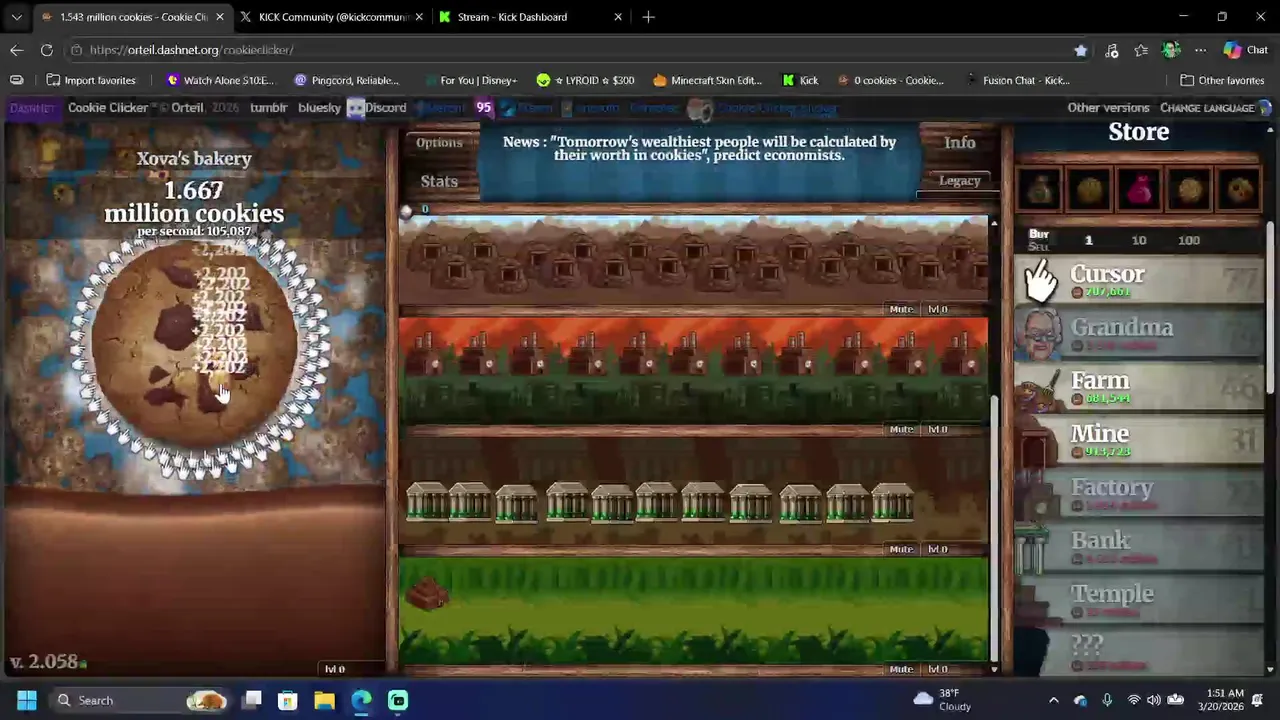Open the Minecraft Skin Edit bookmark
The height and width of the screenshot is (720, 1280).
(x=707, y=80)
